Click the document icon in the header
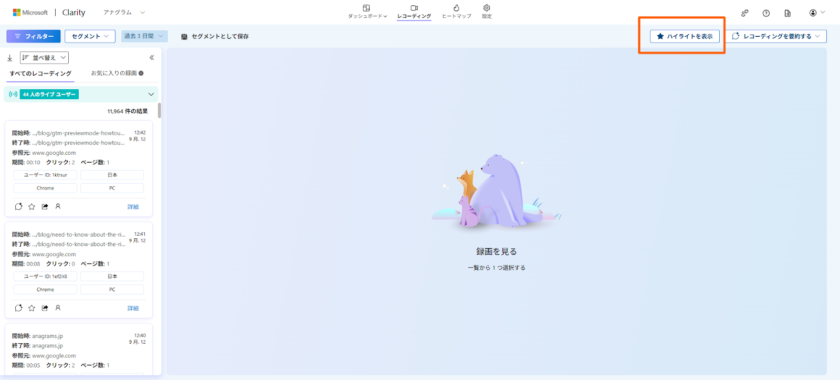The width and height of the screenshot is (840, 380). [x=788, y=13]
